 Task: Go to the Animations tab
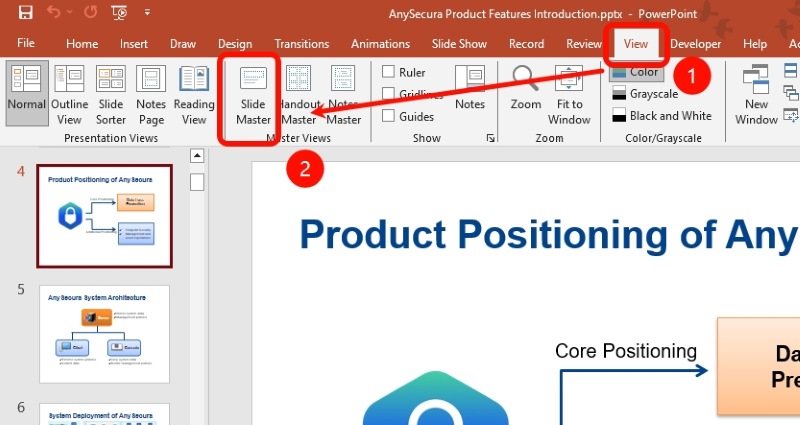click(x=380, y=44)
